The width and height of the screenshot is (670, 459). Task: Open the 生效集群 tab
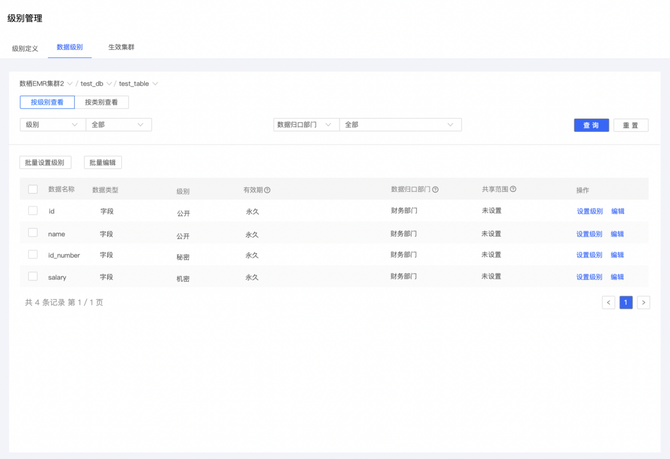point(121,47)
